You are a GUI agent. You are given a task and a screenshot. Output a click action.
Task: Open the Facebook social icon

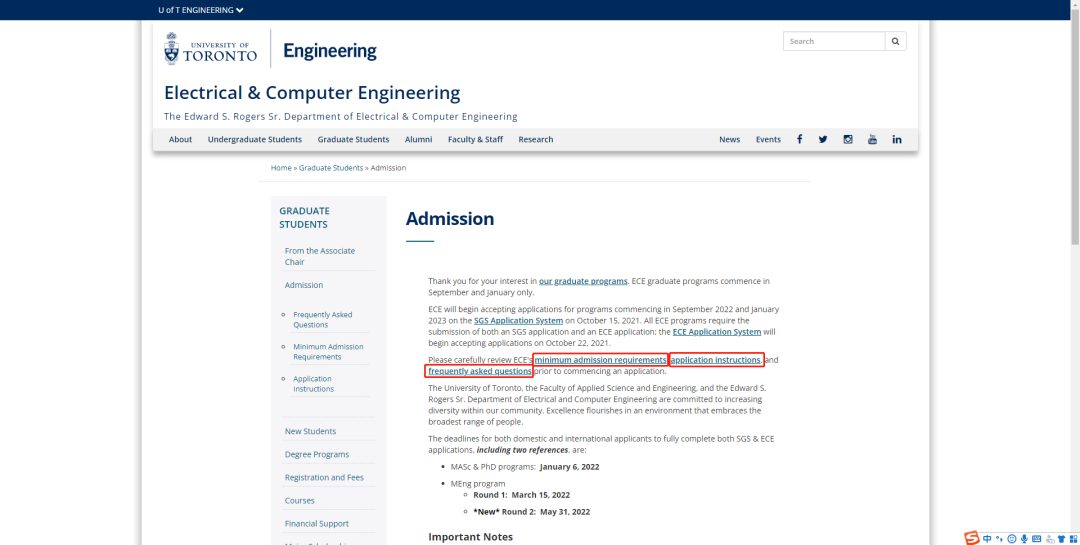pos(800,139)
